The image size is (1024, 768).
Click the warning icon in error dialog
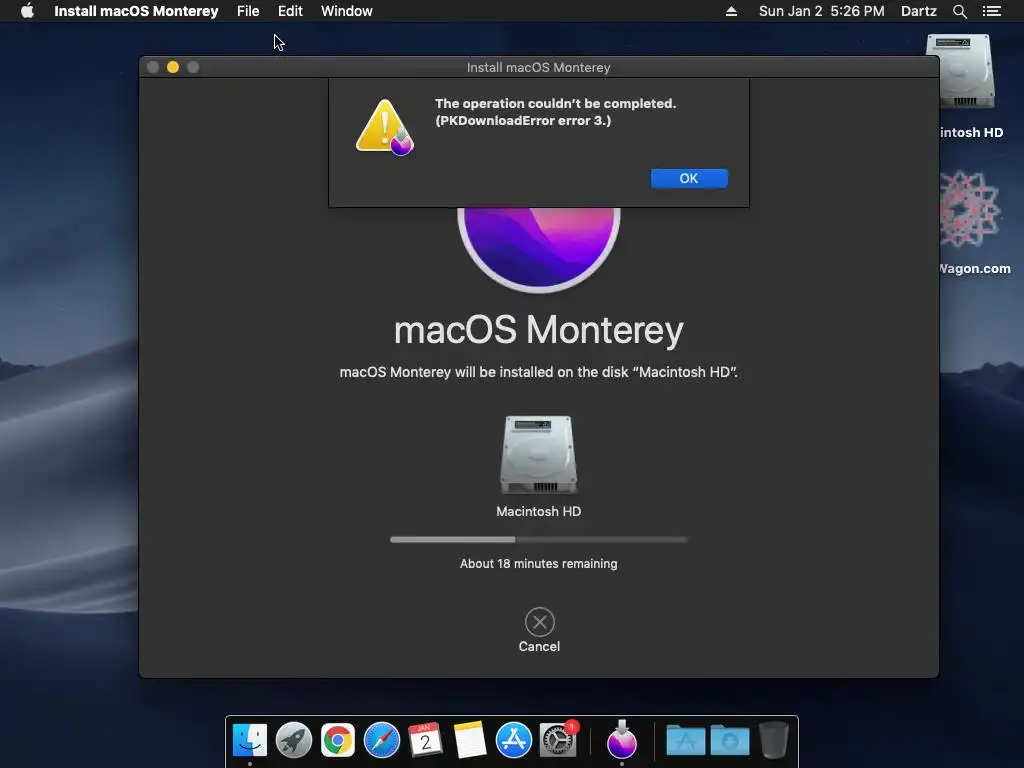point(385,127)
